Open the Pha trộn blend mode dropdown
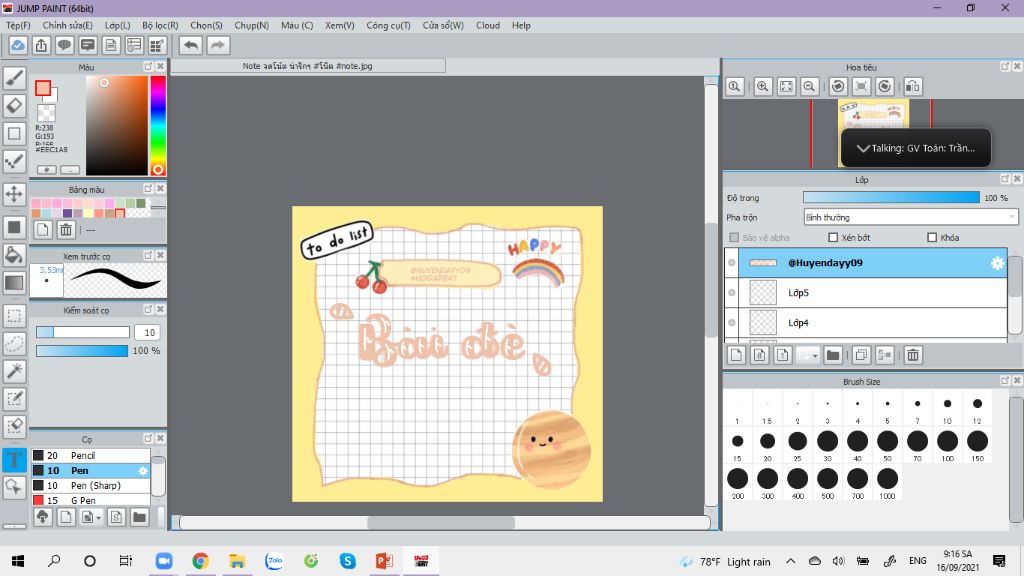The width and height of the screenshot is (1024, 576). coord(910,217)
